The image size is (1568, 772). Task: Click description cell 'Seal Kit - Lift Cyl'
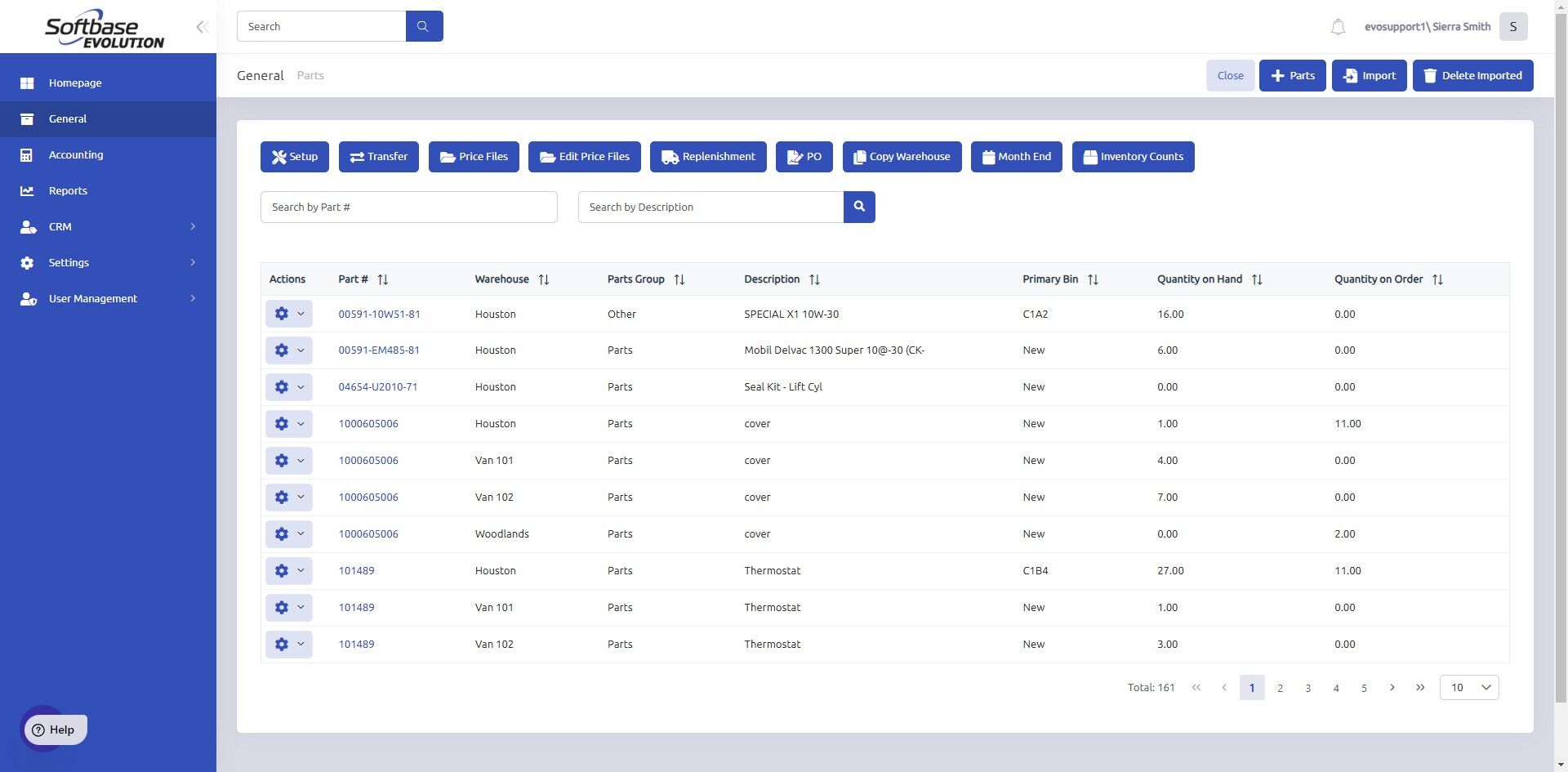(783, 387)
